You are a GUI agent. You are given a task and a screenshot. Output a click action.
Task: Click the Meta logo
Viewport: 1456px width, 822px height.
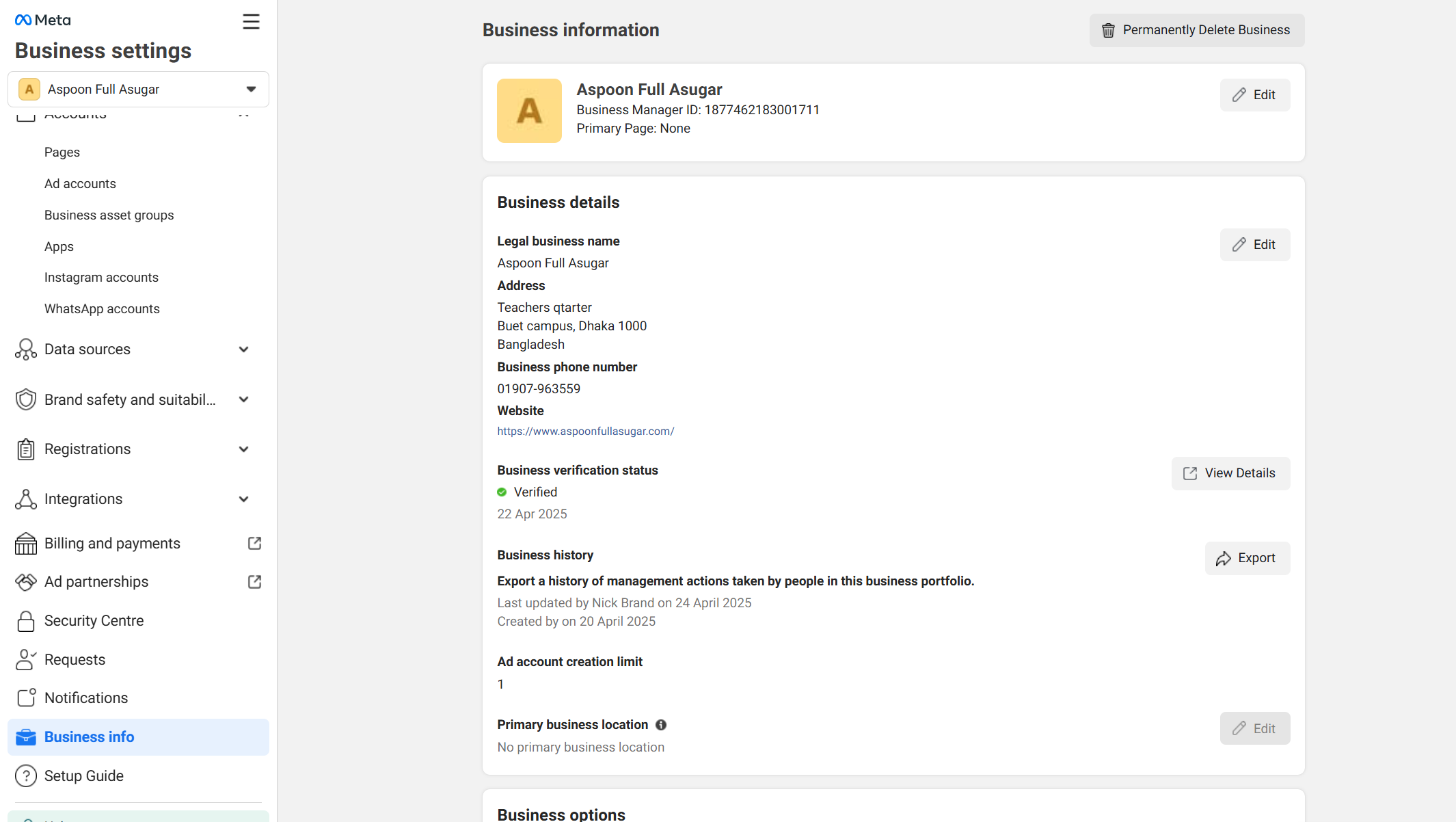point(42,20)
